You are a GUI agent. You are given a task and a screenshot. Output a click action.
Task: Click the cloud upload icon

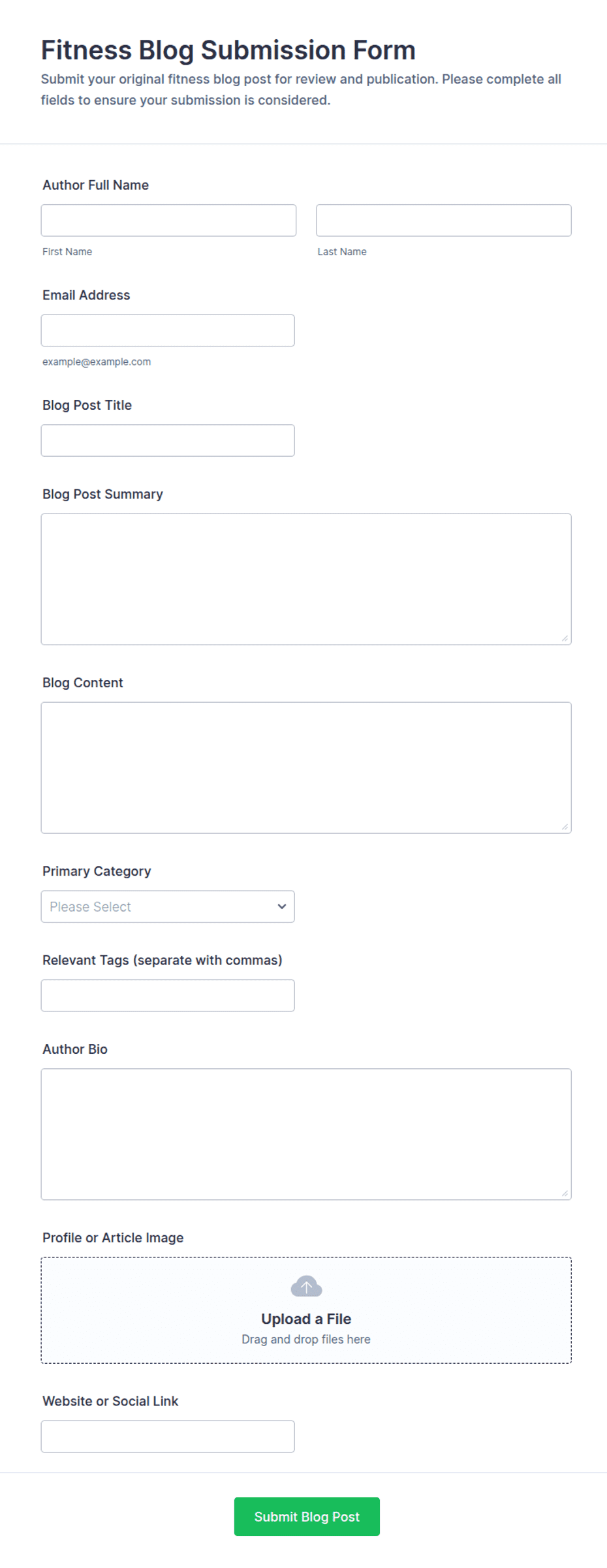[306, 1286]
